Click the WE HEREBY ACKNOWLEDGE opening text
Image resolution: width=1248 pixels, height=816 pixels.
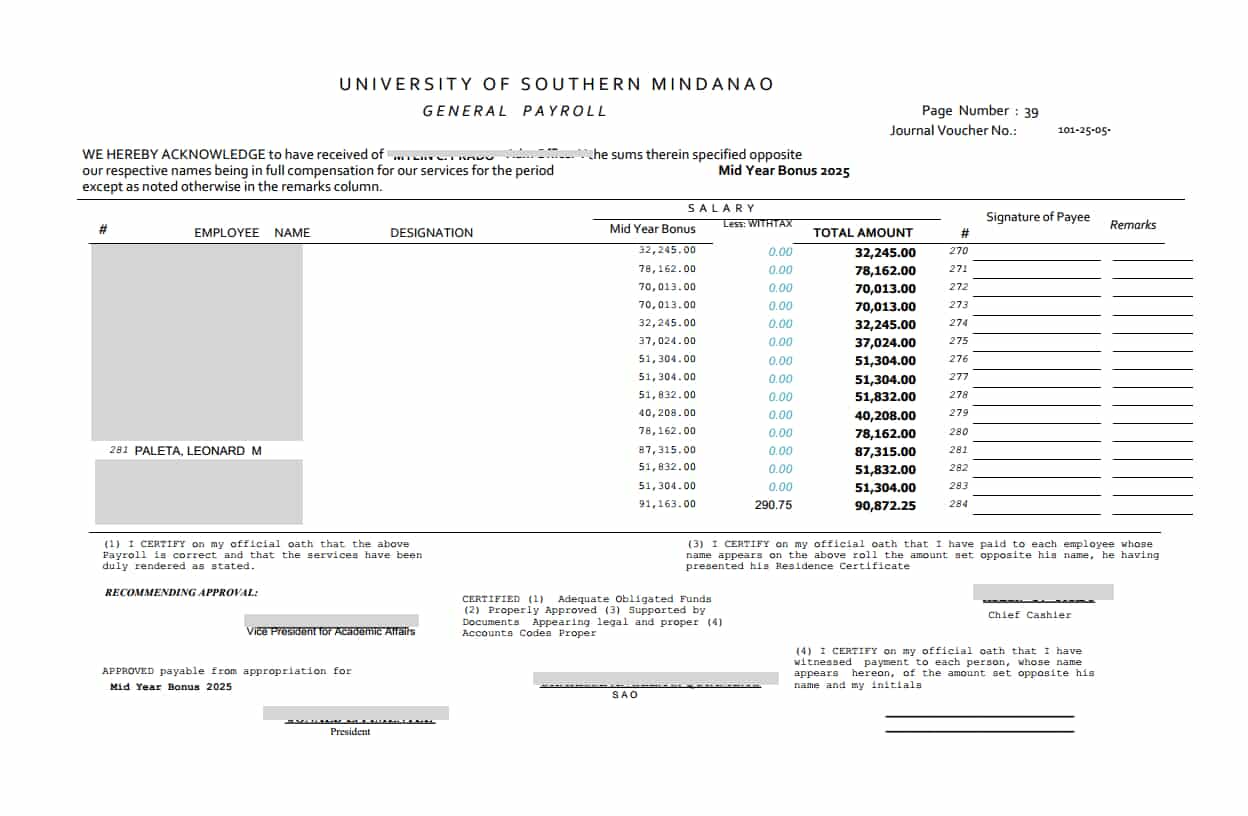(233, 154)
